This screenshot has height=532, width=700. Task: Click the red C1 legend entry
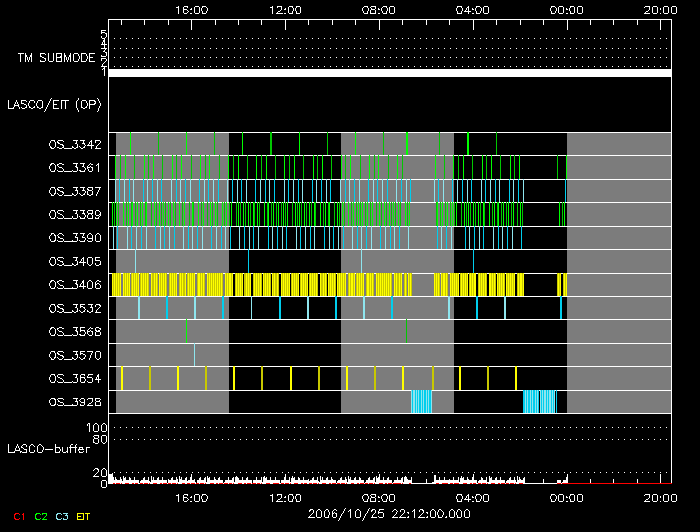tap(18, 517)
